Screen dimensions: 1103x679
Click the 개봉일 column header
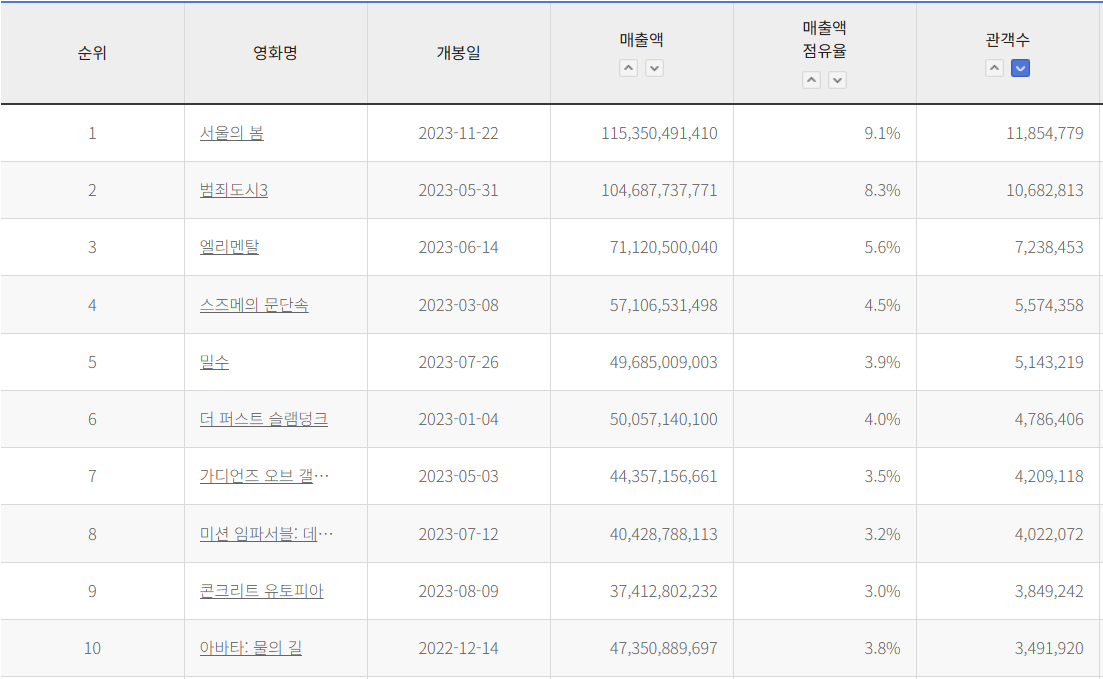click(458, 53)
